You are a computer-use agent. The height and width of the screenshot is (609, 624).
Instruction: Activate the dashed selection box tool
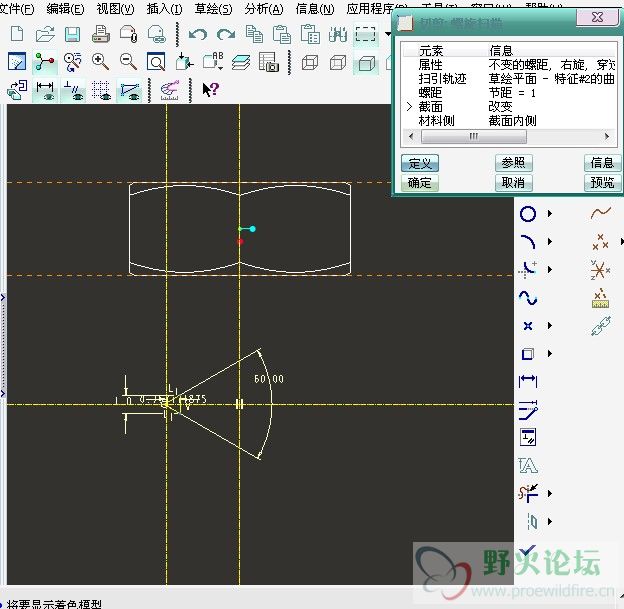pos(365,34)
